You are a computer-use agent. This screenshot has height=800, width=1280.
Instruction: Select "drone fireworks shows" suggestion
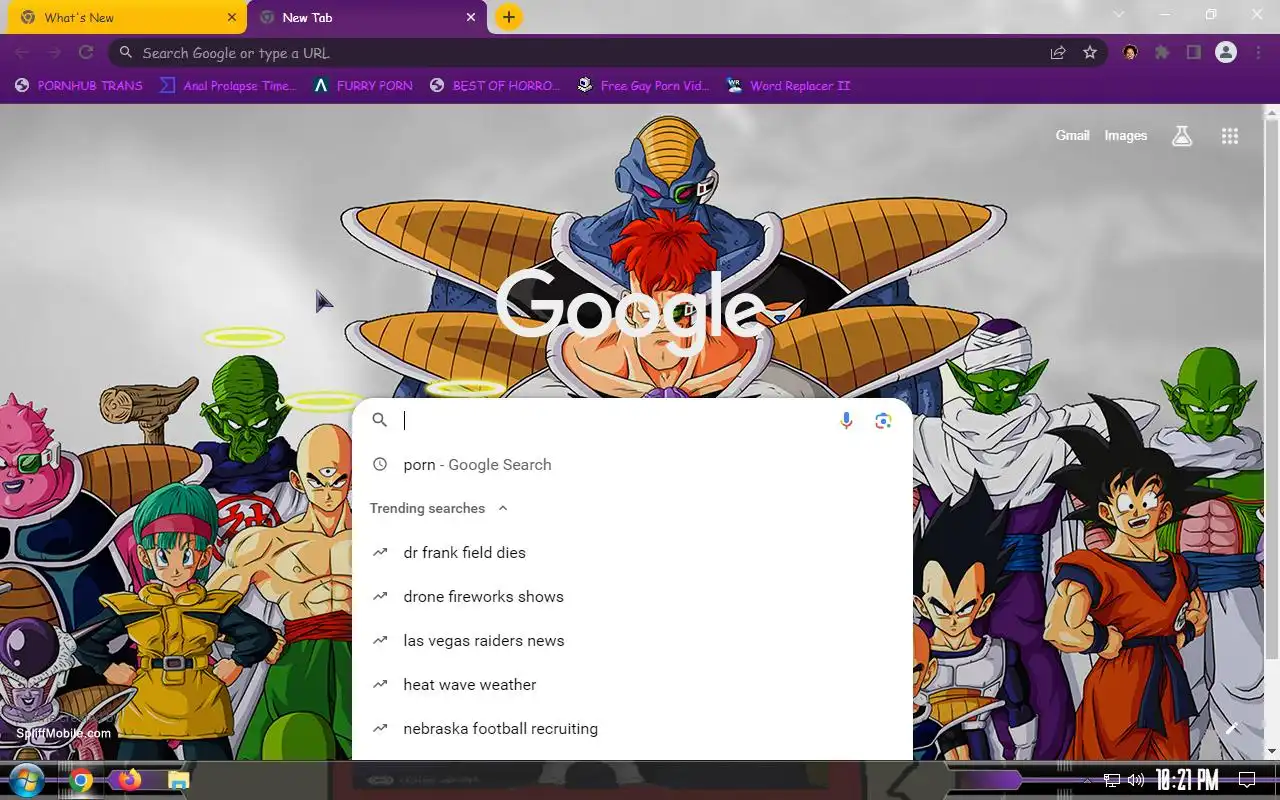[x=632, y=597]
